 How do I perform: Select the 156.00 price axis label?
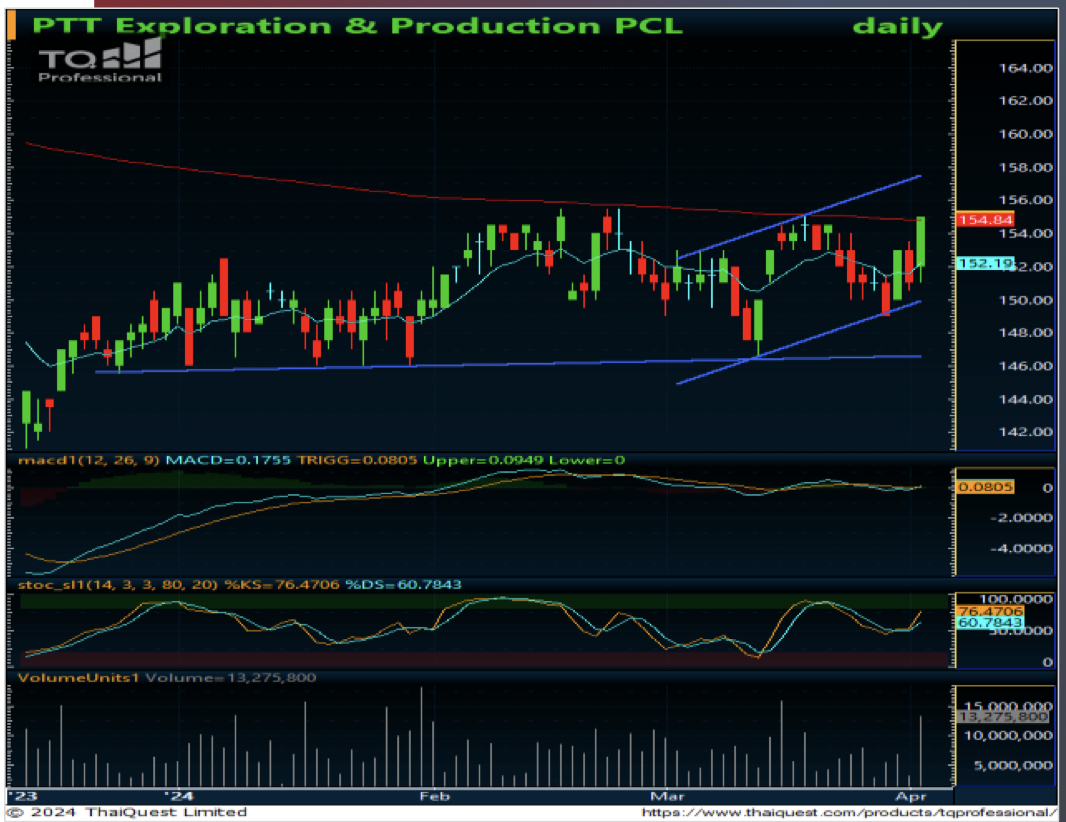pyautogui.click(x=1025, y=200)
